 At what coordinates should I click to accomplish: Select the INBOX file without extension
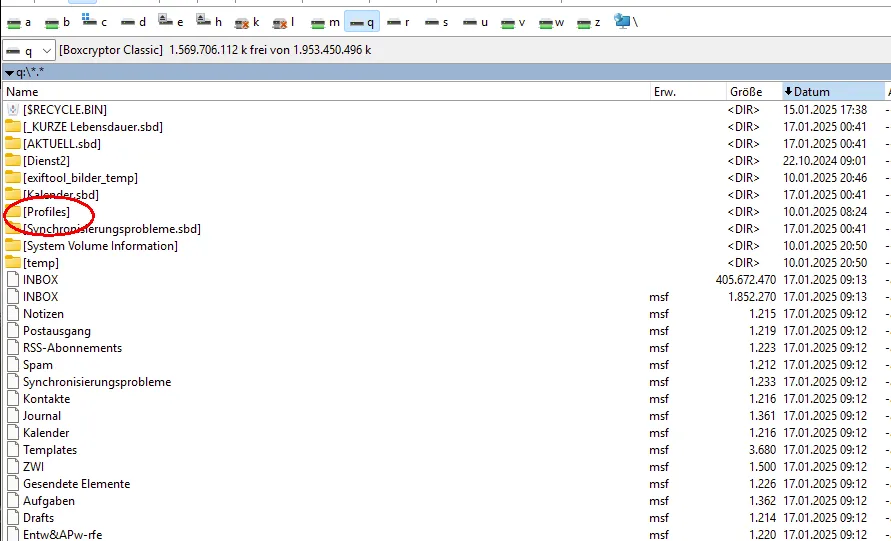pyautogui.click(x=40, y=280)
